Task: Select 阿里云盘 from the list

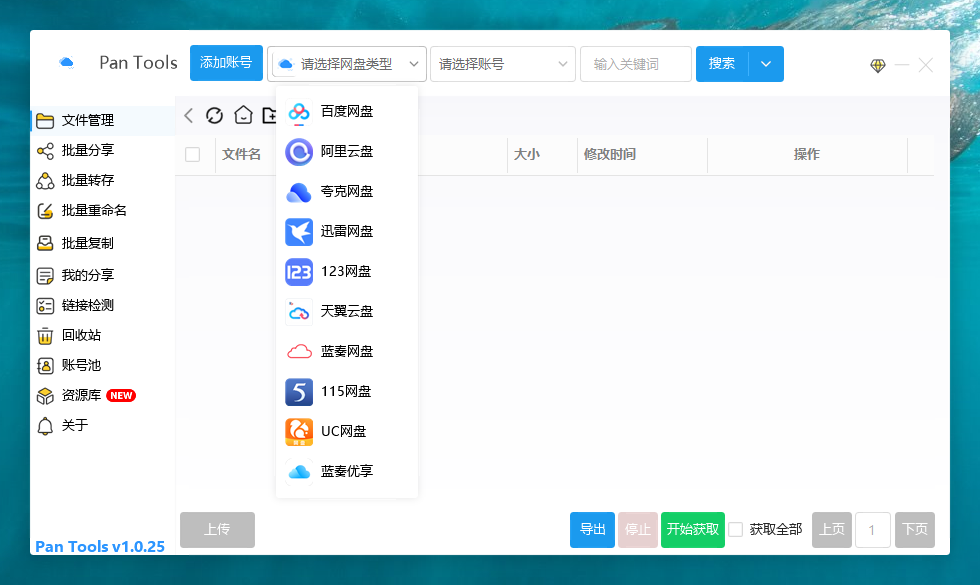Action: 347,152
